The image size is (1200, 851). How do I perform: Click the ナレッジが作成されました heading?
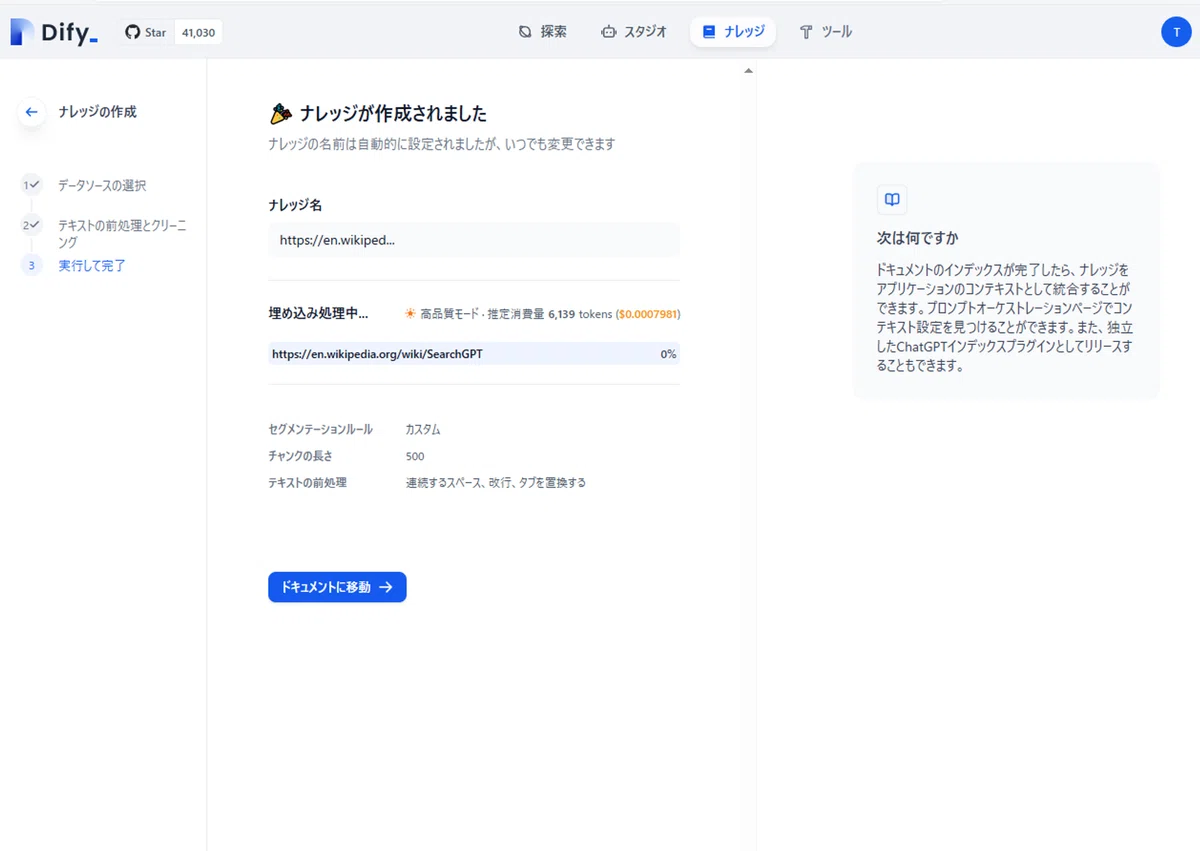click(393, 113)
